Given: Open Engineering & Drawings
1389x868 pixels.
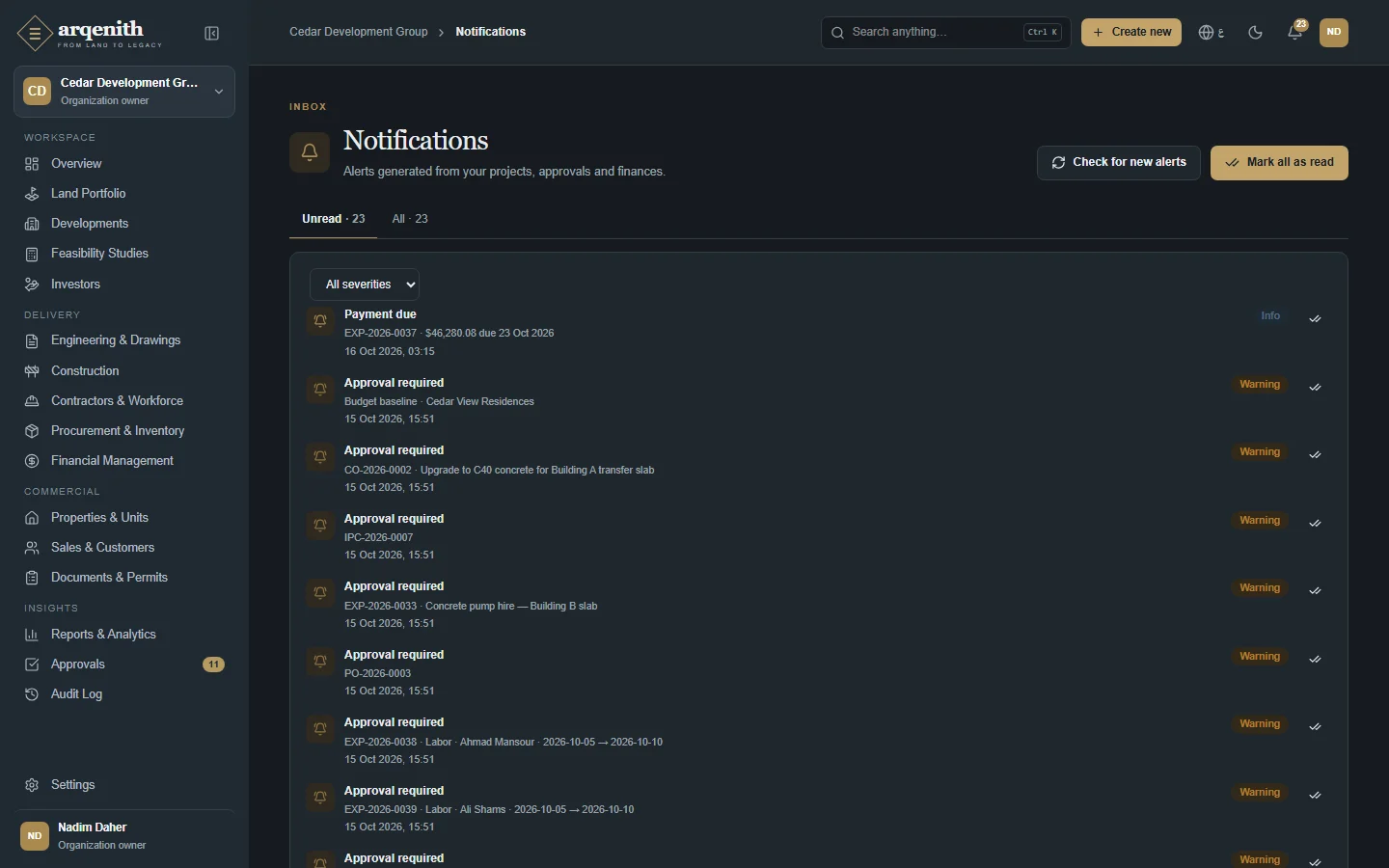Looking at the screenshot, I should tap(124, 340).
